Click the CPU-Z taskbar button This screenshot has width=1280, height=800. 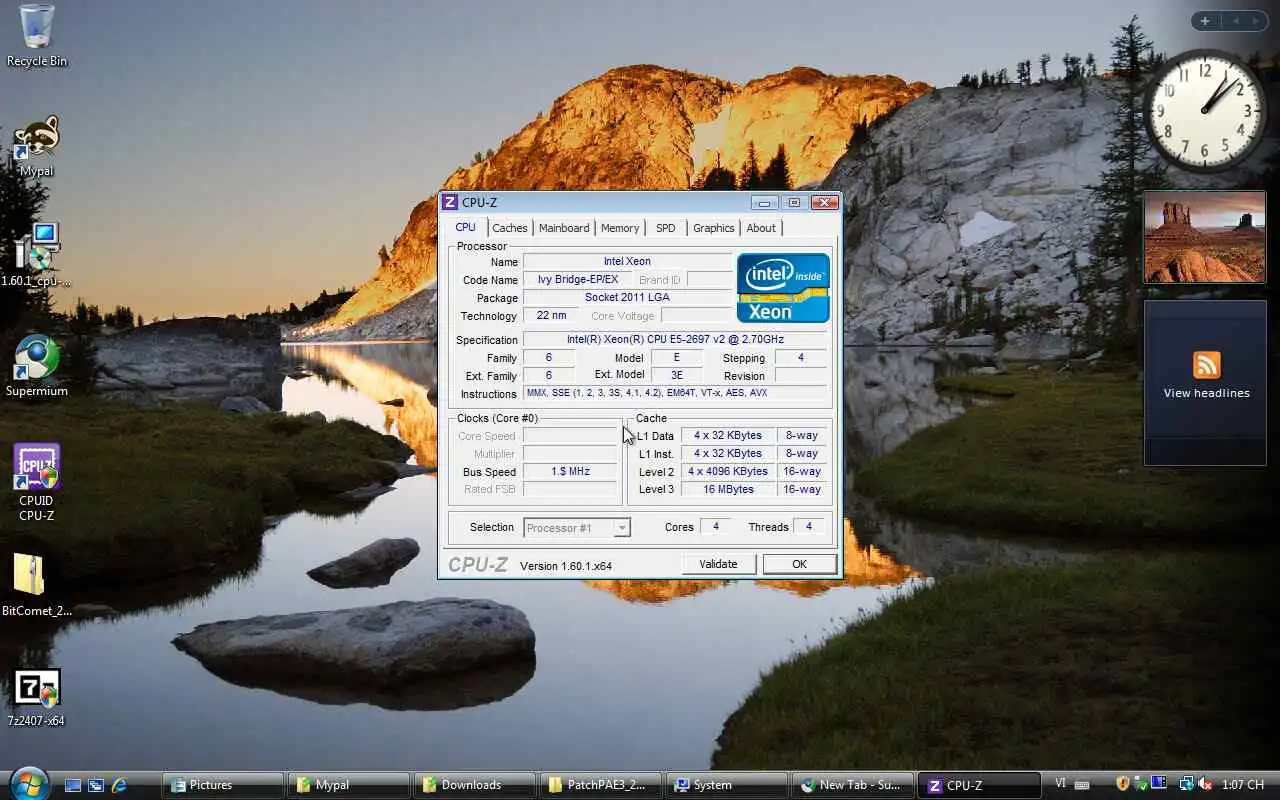pyautogui.click(x=979, y=785)
